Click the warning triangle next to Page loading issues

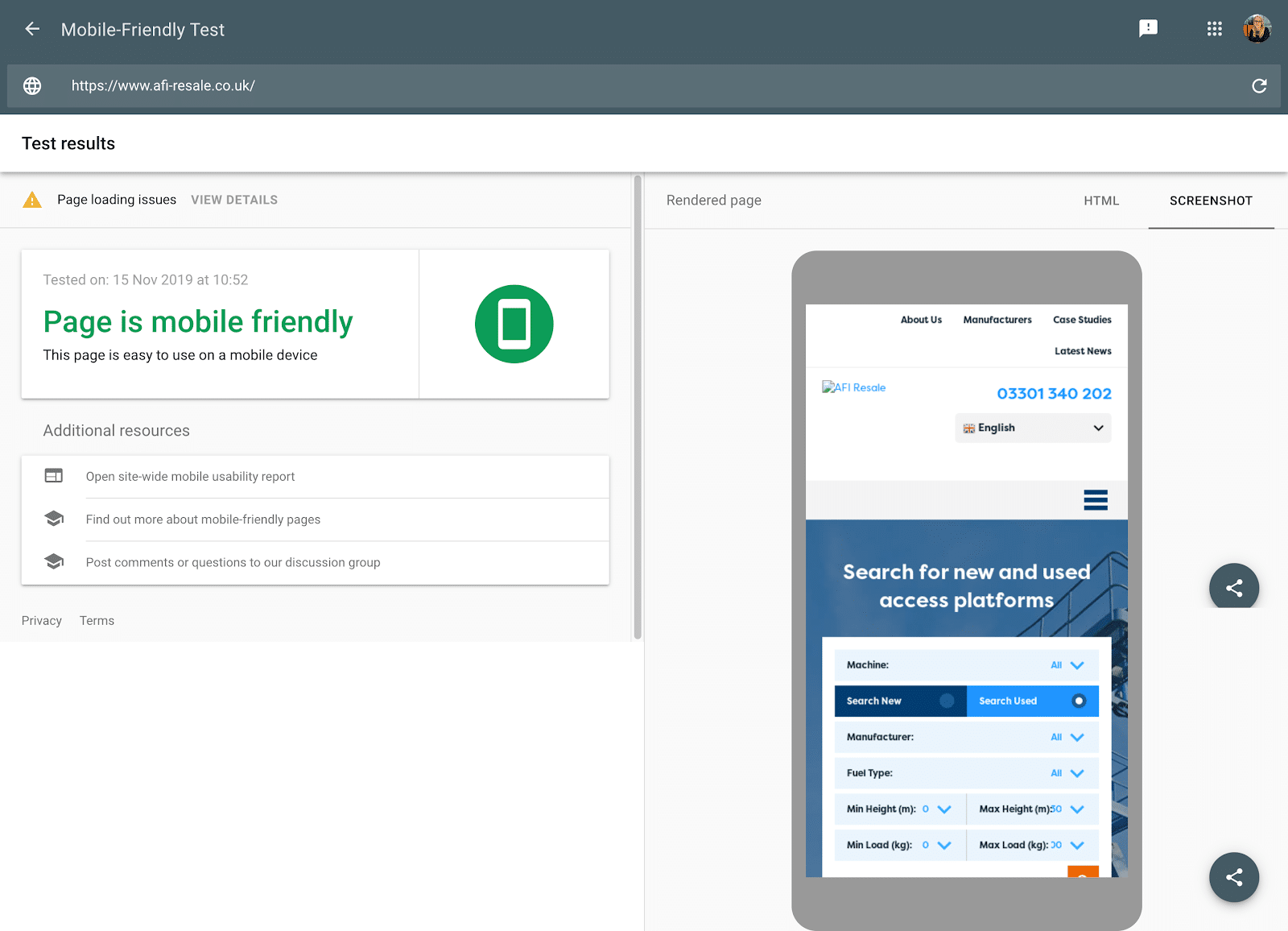(32, 200)
